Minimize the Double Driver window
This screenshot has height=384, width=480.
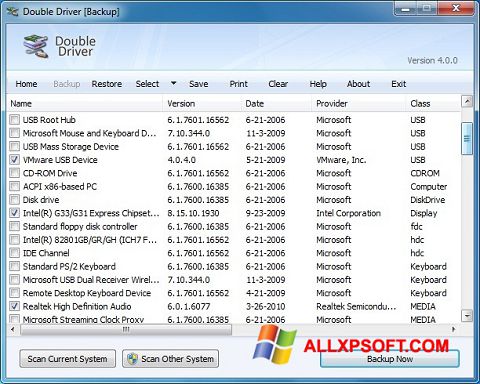pyautogui.click(x=405, y=9)
